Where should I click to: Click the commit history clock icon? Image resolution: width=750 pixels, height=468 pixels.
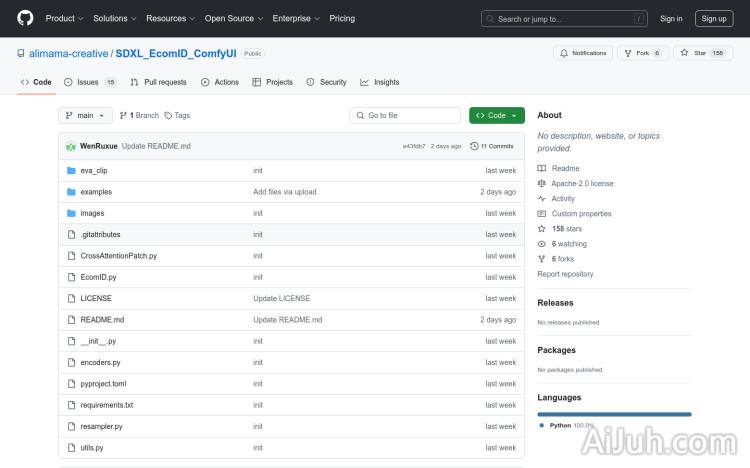point(474,146)
